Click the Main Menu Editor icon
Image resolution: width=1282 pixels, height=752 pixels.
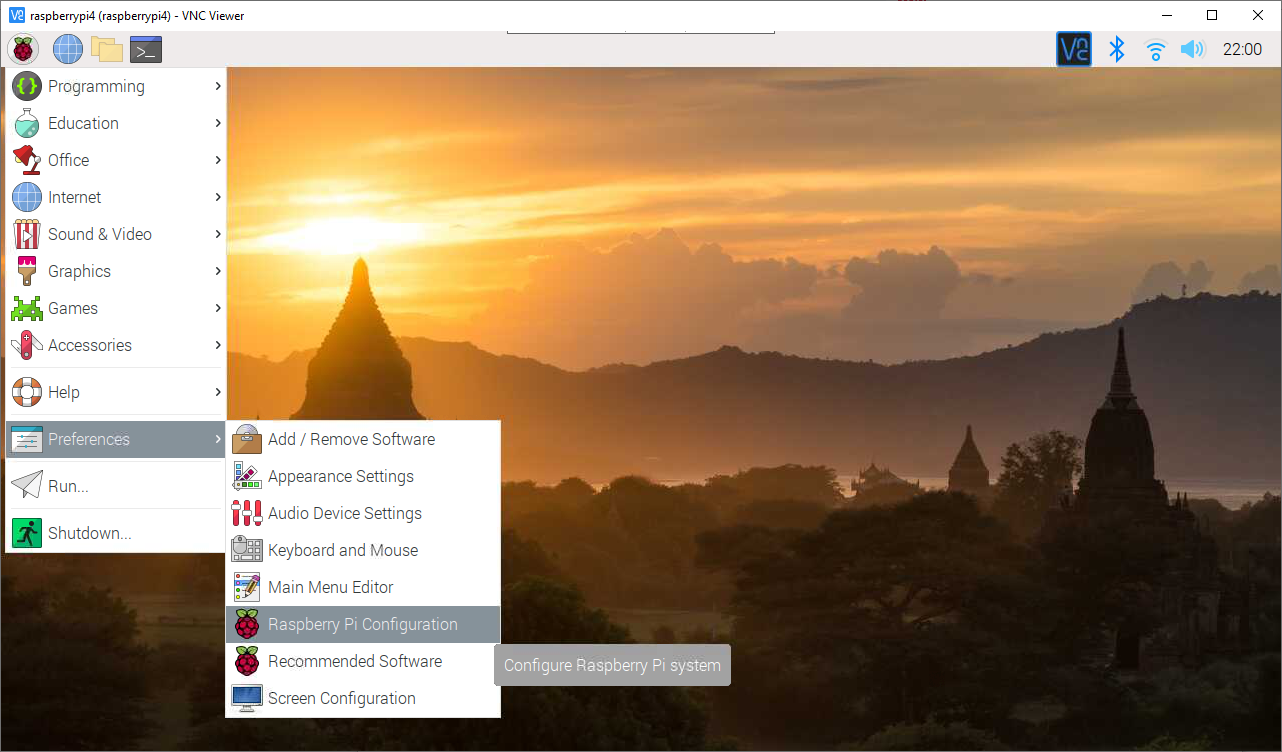click(246, 587)
